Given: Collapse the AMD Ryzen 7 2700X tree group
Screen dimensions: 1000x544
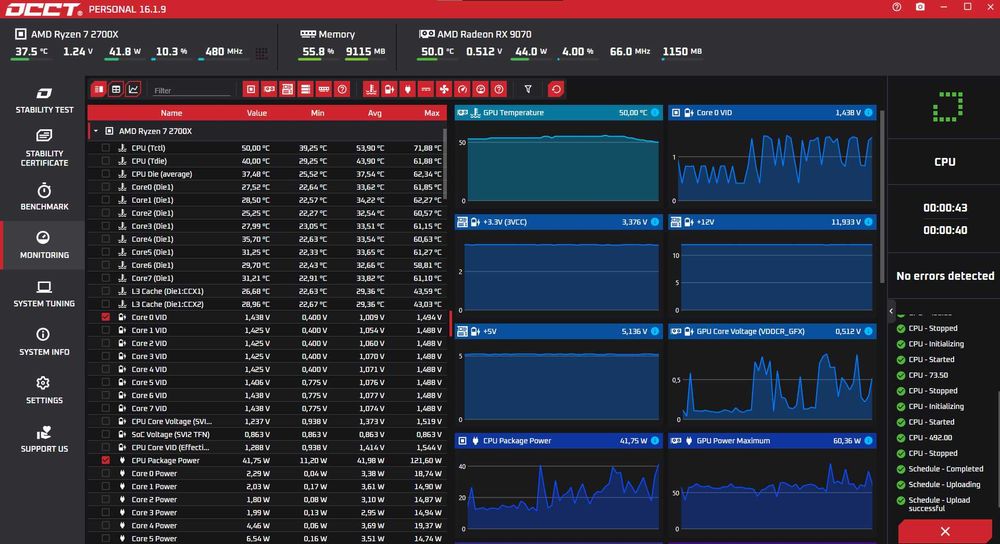Looking at the screenshot, I should pyautogui.click(x=96, y=131).
